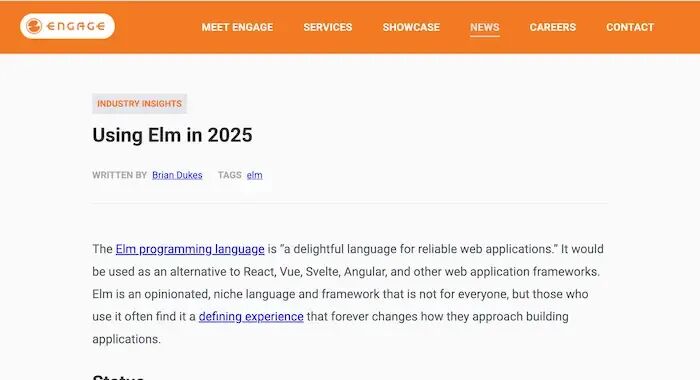
Task: Open the Meet Engage menu item
Action: (237, 27)
